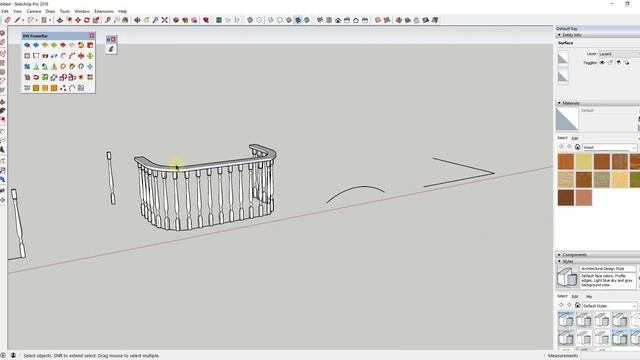
Task: Select the Push/Pull tool
Action: [x=60, y=20]
